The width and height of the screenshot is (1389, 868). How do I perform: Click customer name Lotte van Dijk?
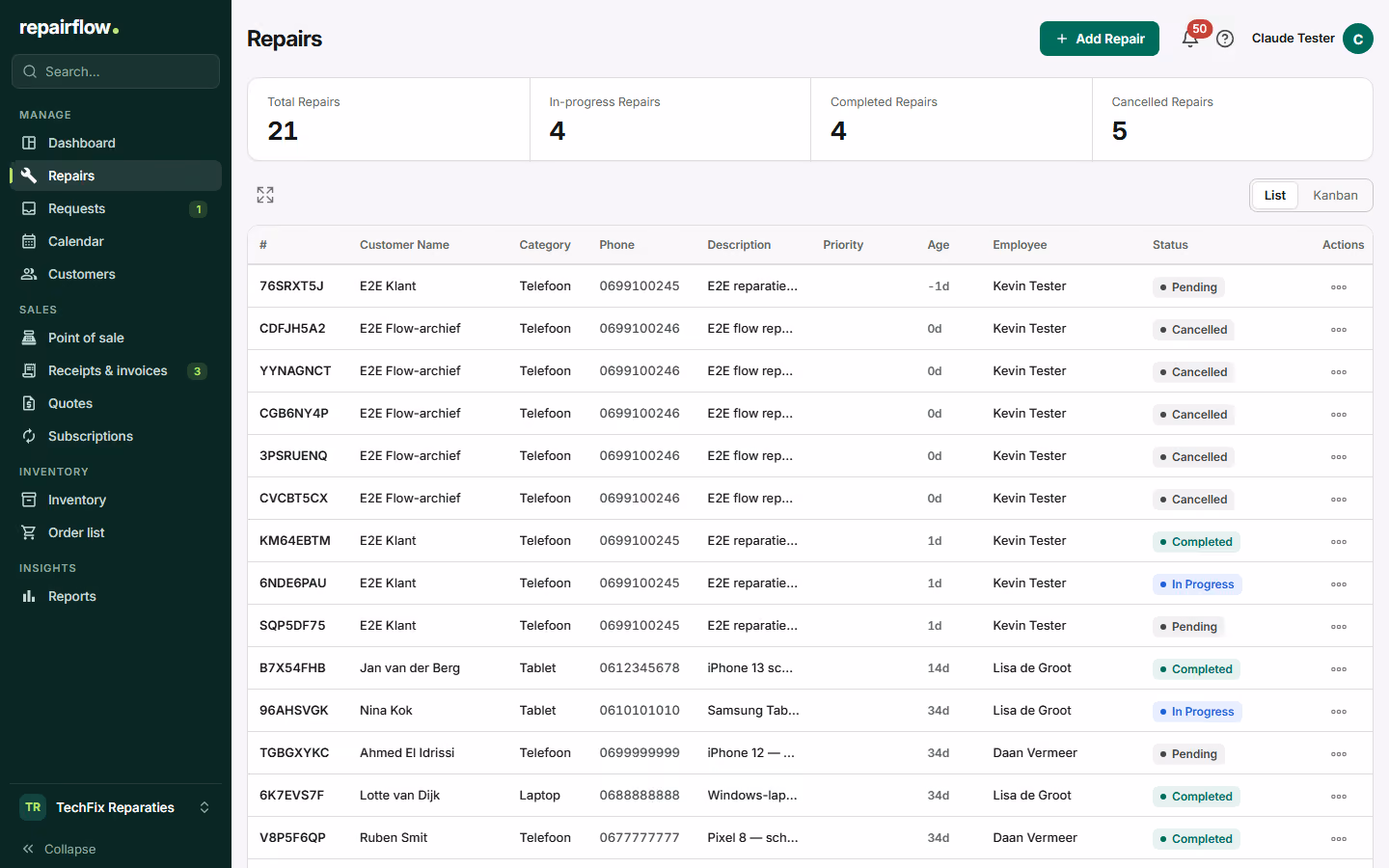pyautogui.click(x=400, y=796)
